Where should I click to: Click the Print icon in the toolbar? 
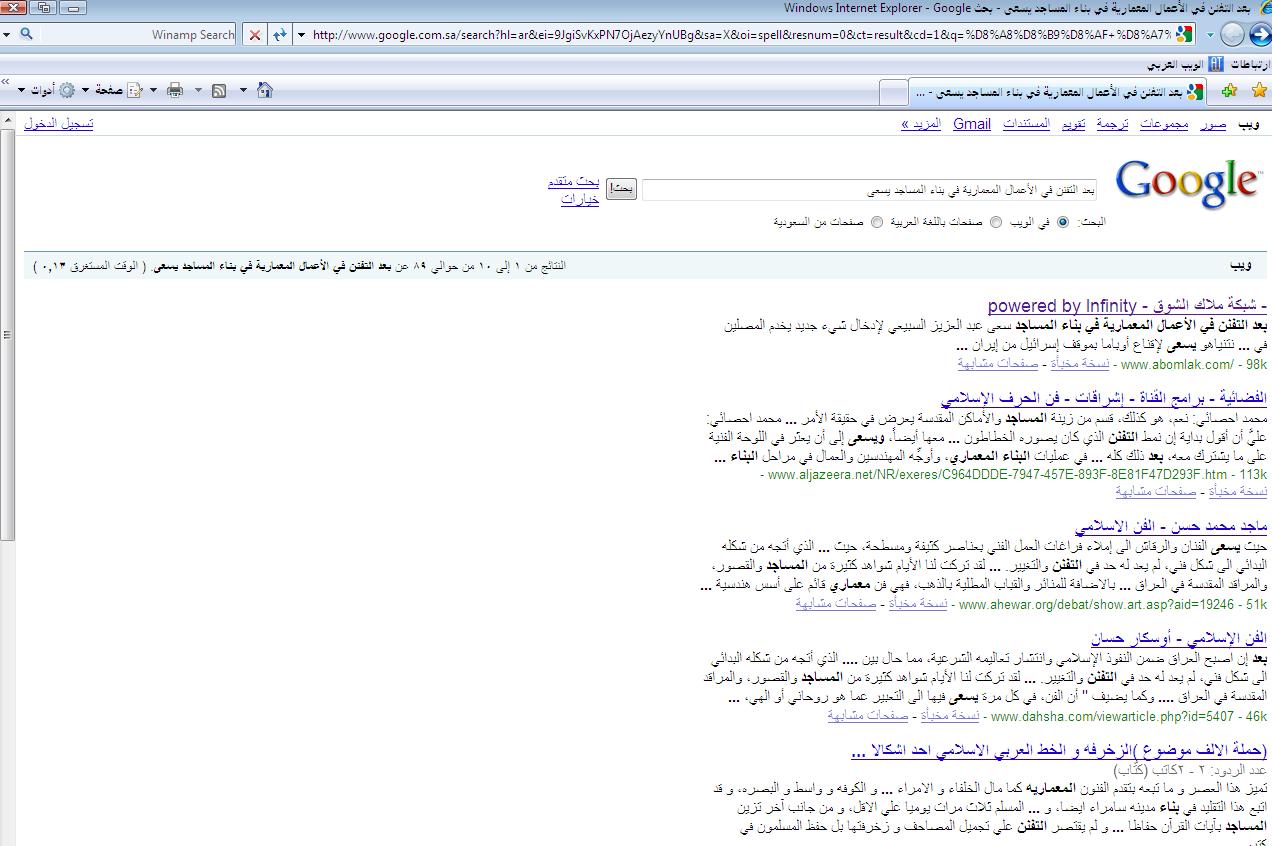(x=175, y=90)
